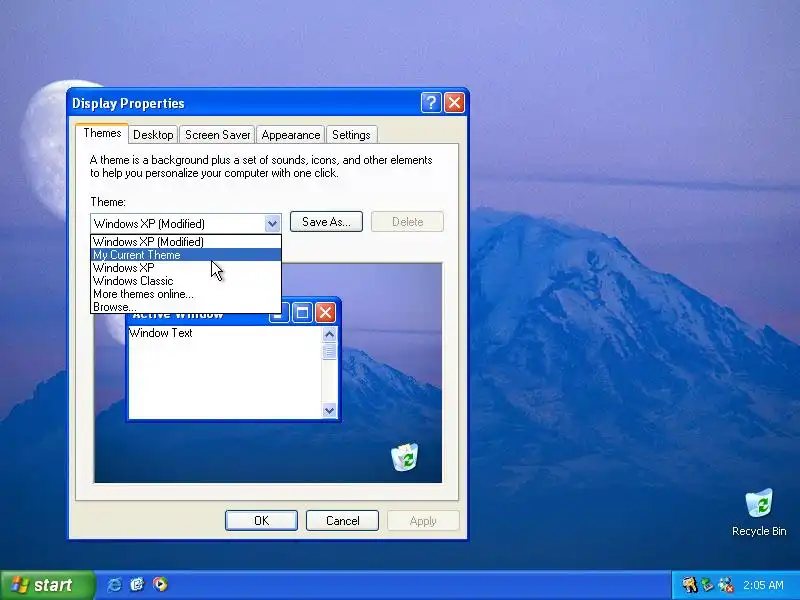Click the tray icon with red X
800x600 pixels.
coord(725,585)
